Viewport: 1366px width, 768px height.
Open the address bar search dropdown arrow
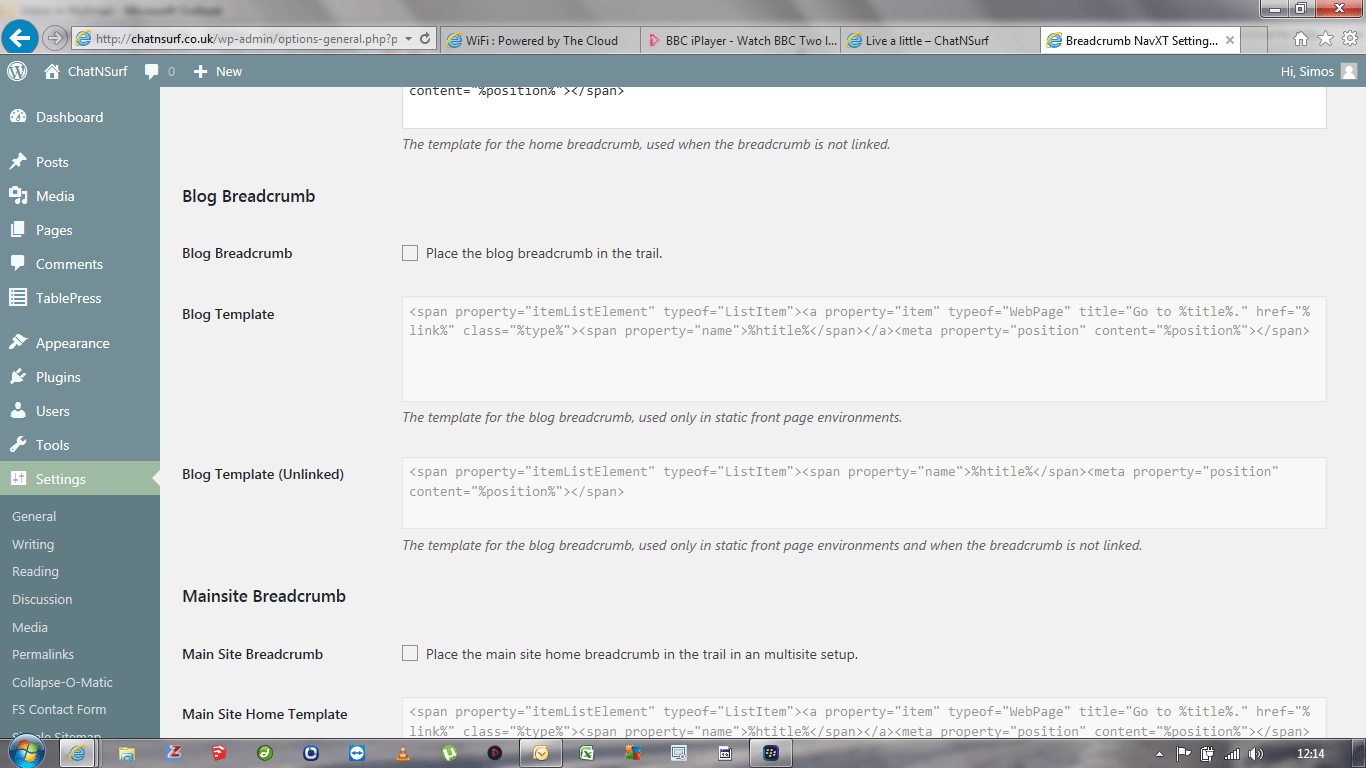[407, 39]
